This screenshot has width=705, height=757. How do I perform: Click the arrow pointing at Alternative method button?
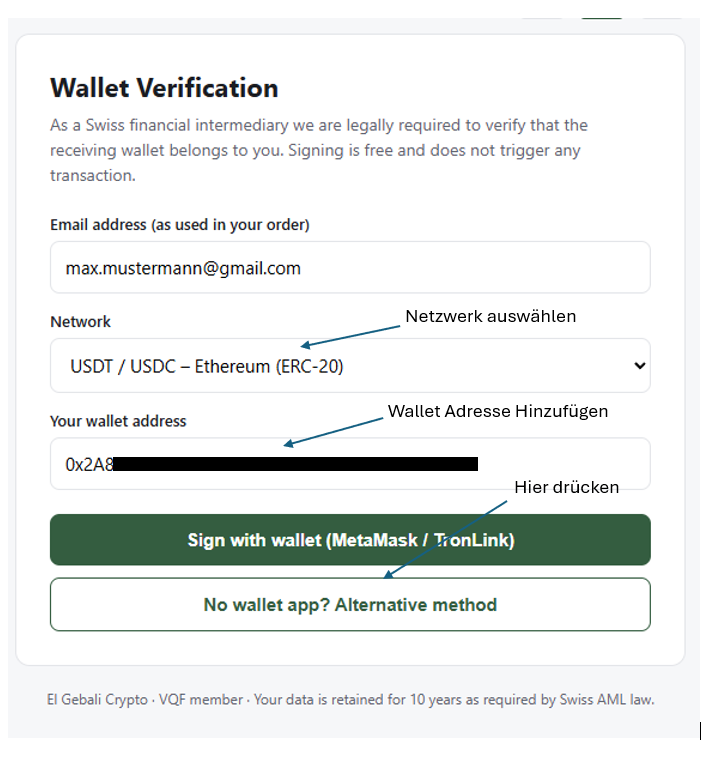click(x=445, y=539)
